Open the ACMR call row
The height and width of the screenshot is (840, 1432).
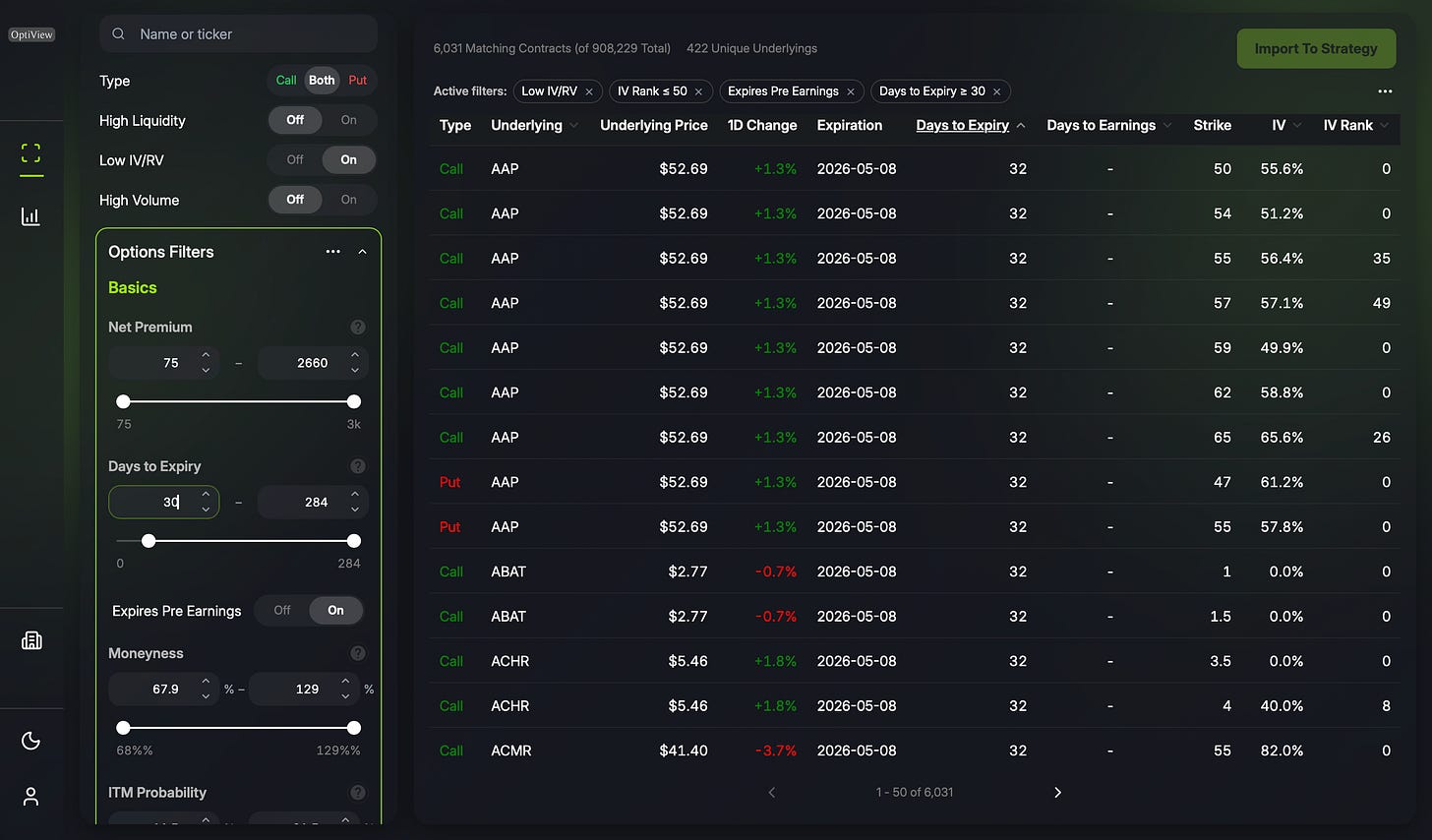coord(915,750)
